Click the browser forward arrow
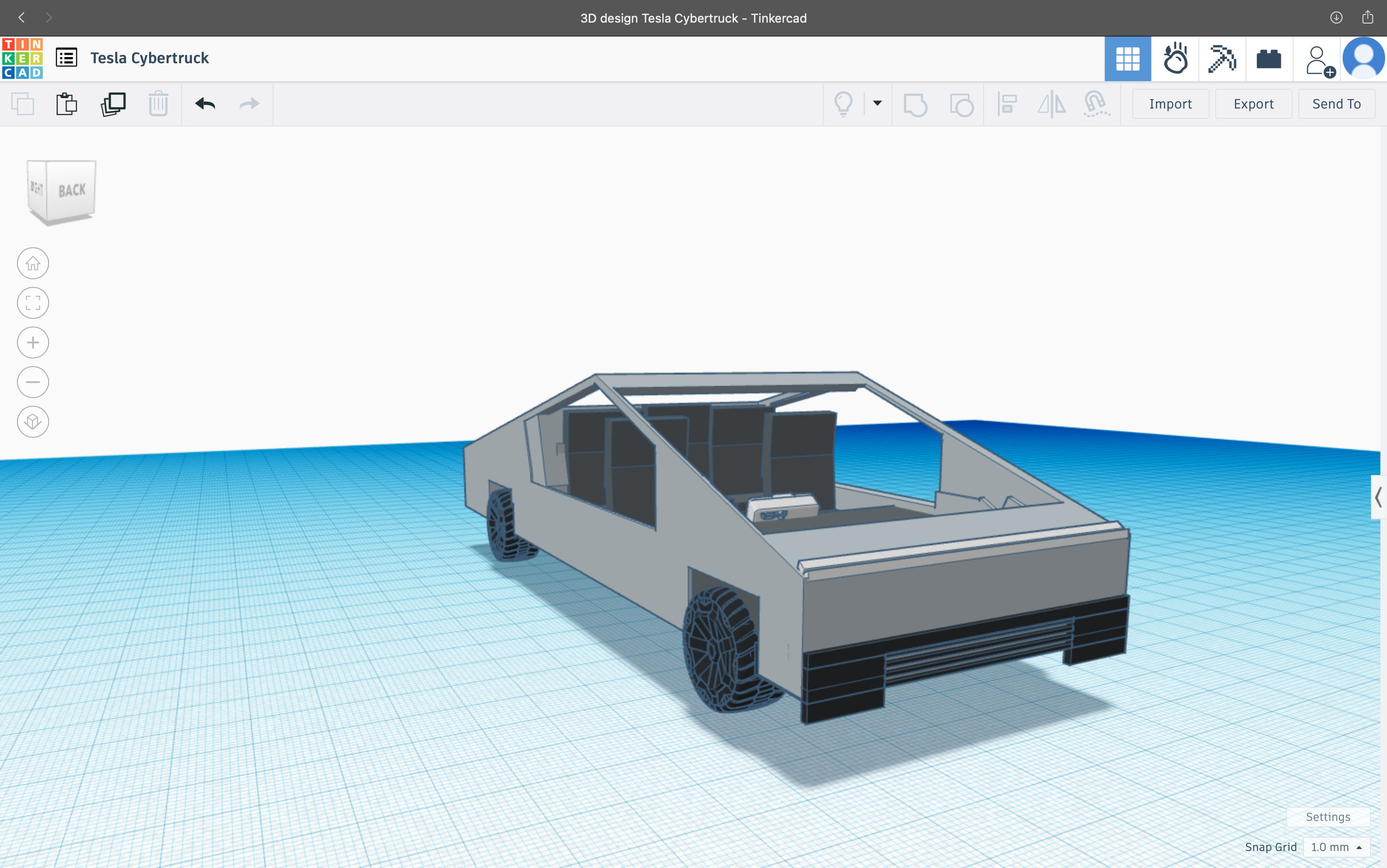Image resolution: width=1387 pixels, height=868 pixels. coord(49,18)
